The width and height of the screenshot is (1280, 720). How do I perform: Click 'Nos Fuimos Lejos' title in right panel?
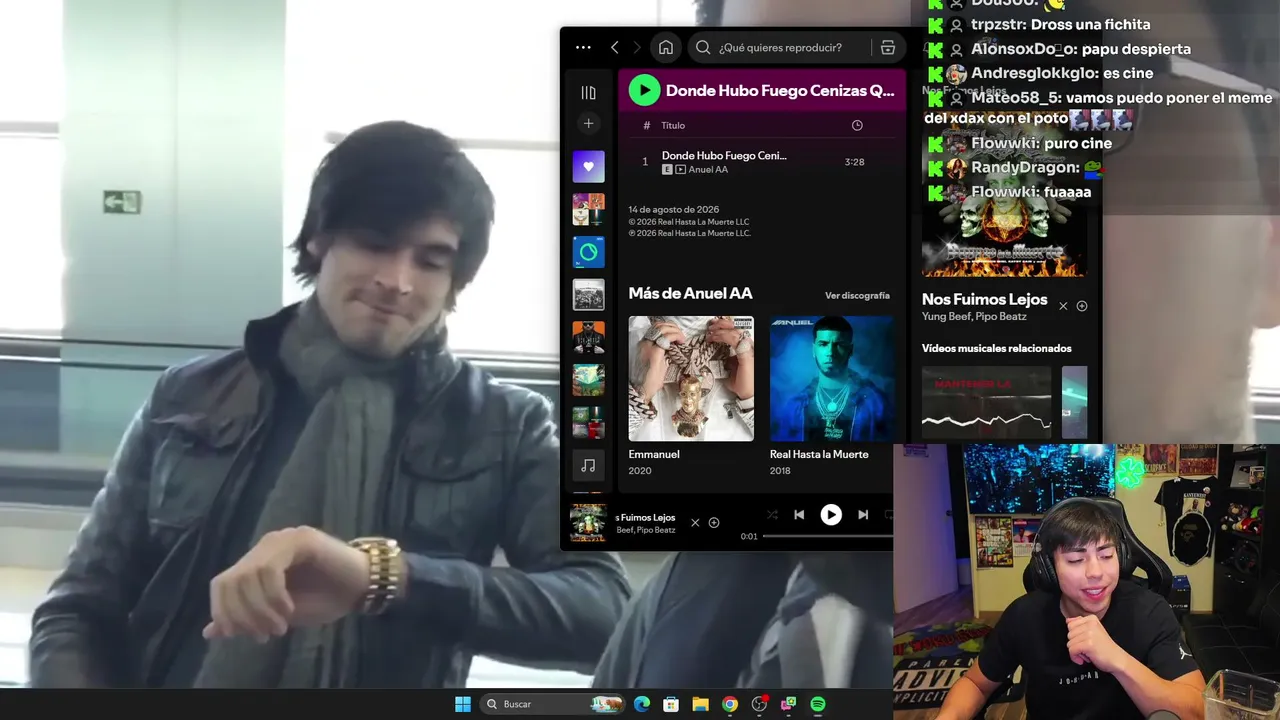pyautogui.click(x=985, y=299)
